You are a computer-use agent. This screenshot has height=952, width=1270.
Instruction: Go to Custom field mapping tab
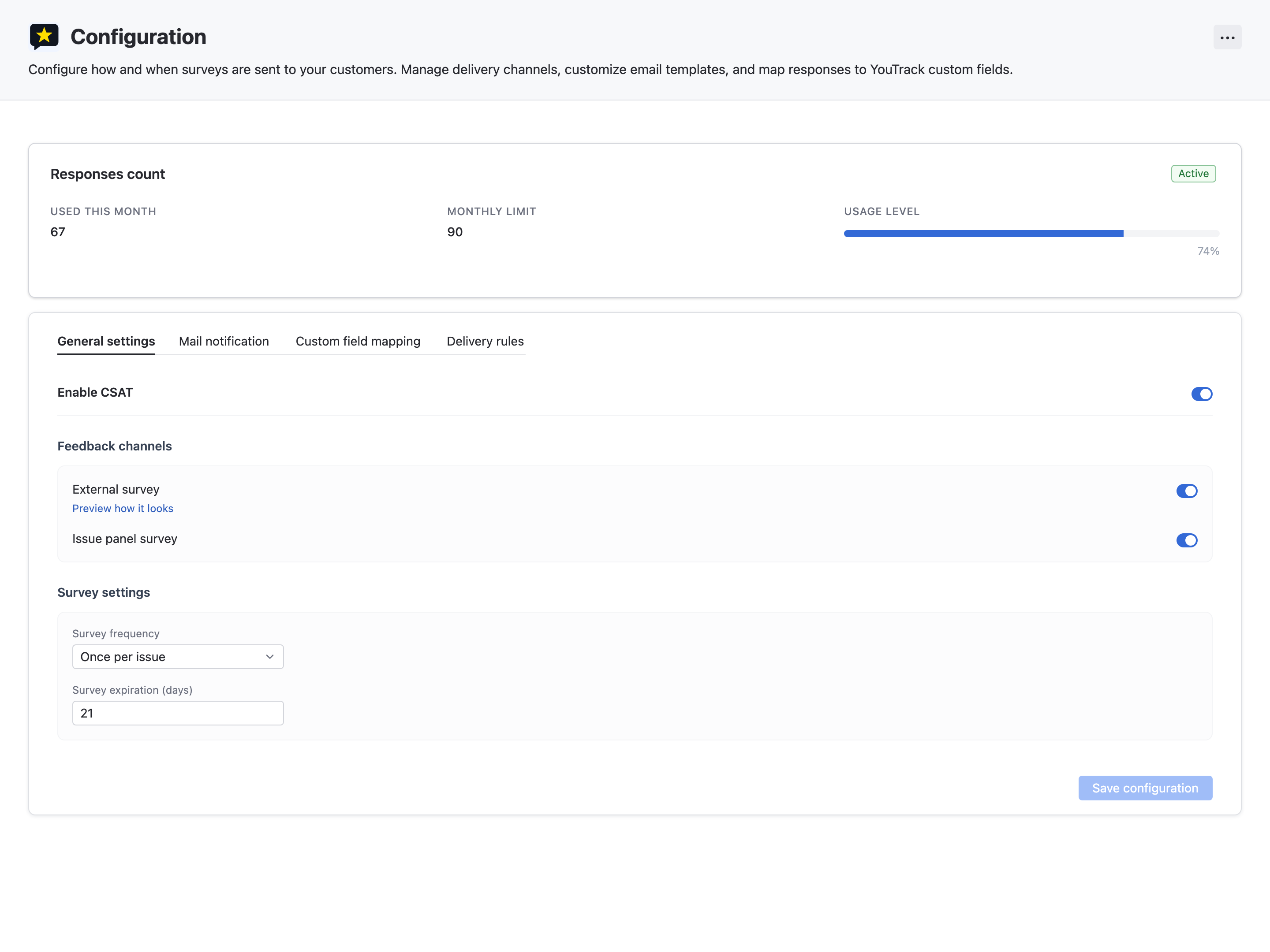point(358,342)
